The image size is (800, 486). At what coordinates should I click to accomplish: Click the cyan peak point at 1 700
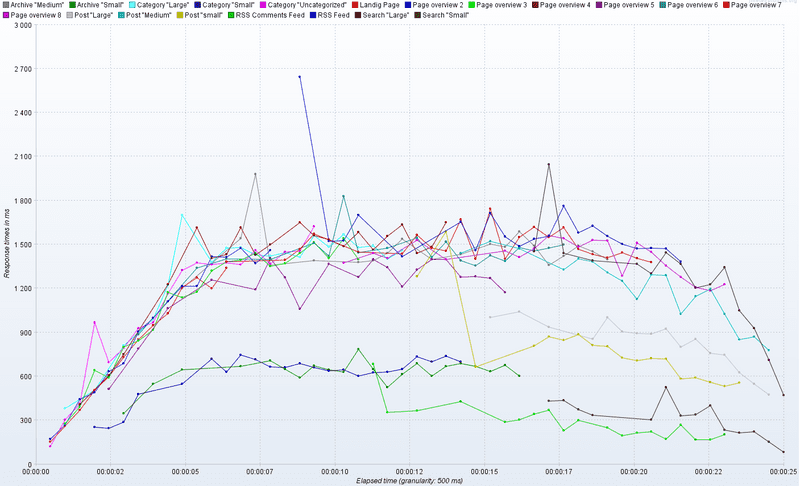click(x=182, y=215)
